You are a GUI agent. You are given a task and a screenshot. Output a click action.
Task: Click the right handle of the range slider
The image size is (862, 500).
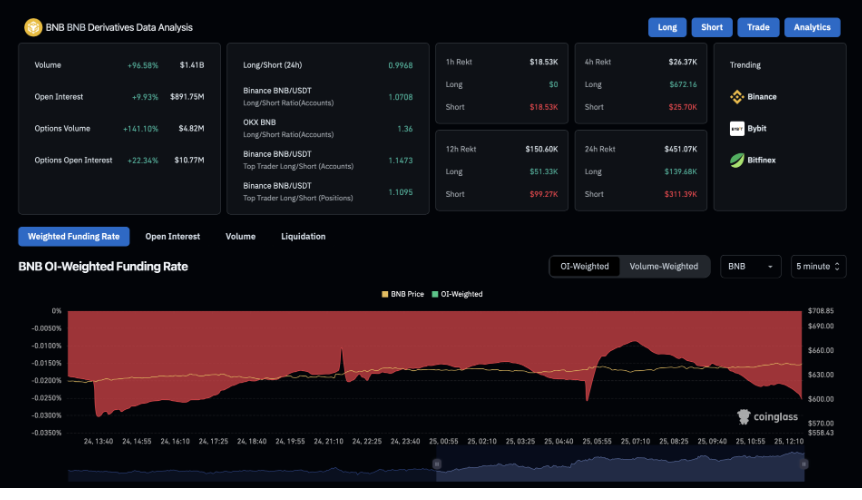click(804, 464)
